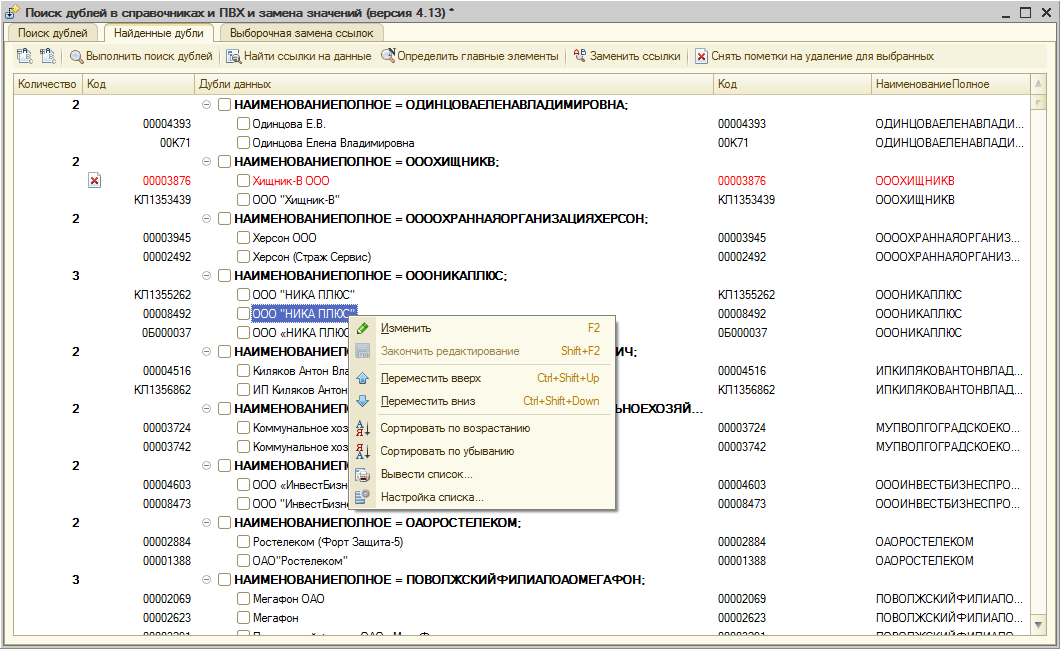Image resolution: width=1060 pixels, height=649 pixels.
Task: Click application icon in the title bar
Action: (x=11, y=12)
